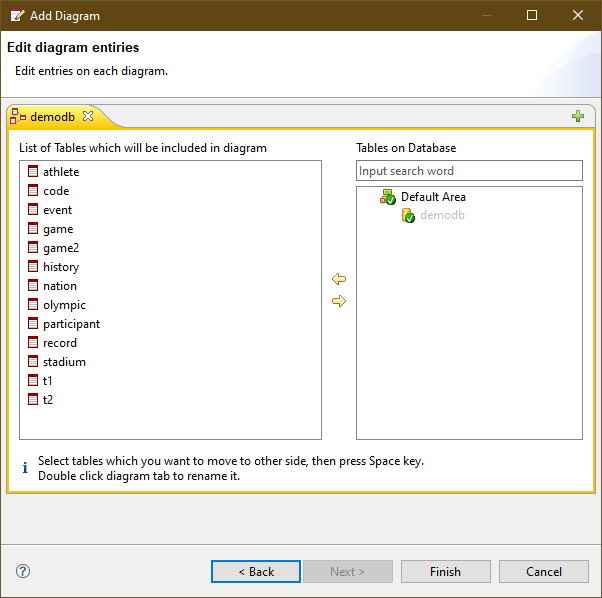602x598 pixels.
Task: Close the demodb tab with X icon
Action: pos(88,116)
